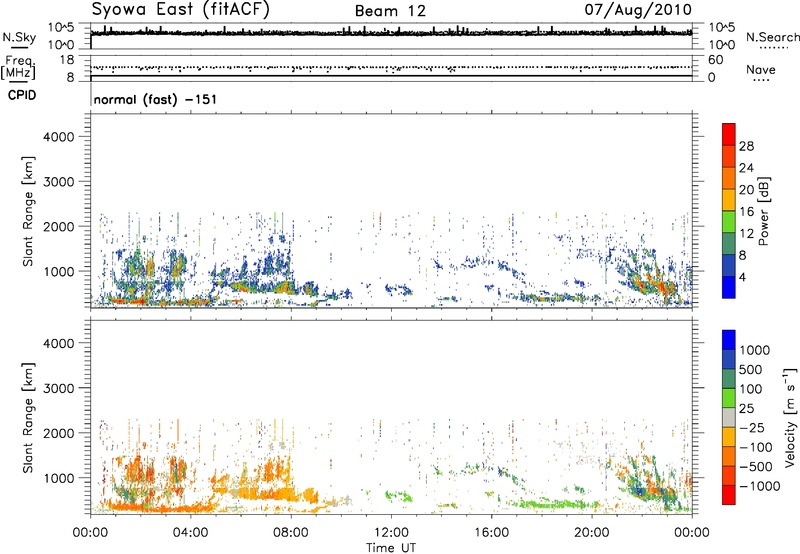This screenshot has width=800, height=554.
Task: Click the "normal (fast) -151" mode text
Action: tap(155, 99)
